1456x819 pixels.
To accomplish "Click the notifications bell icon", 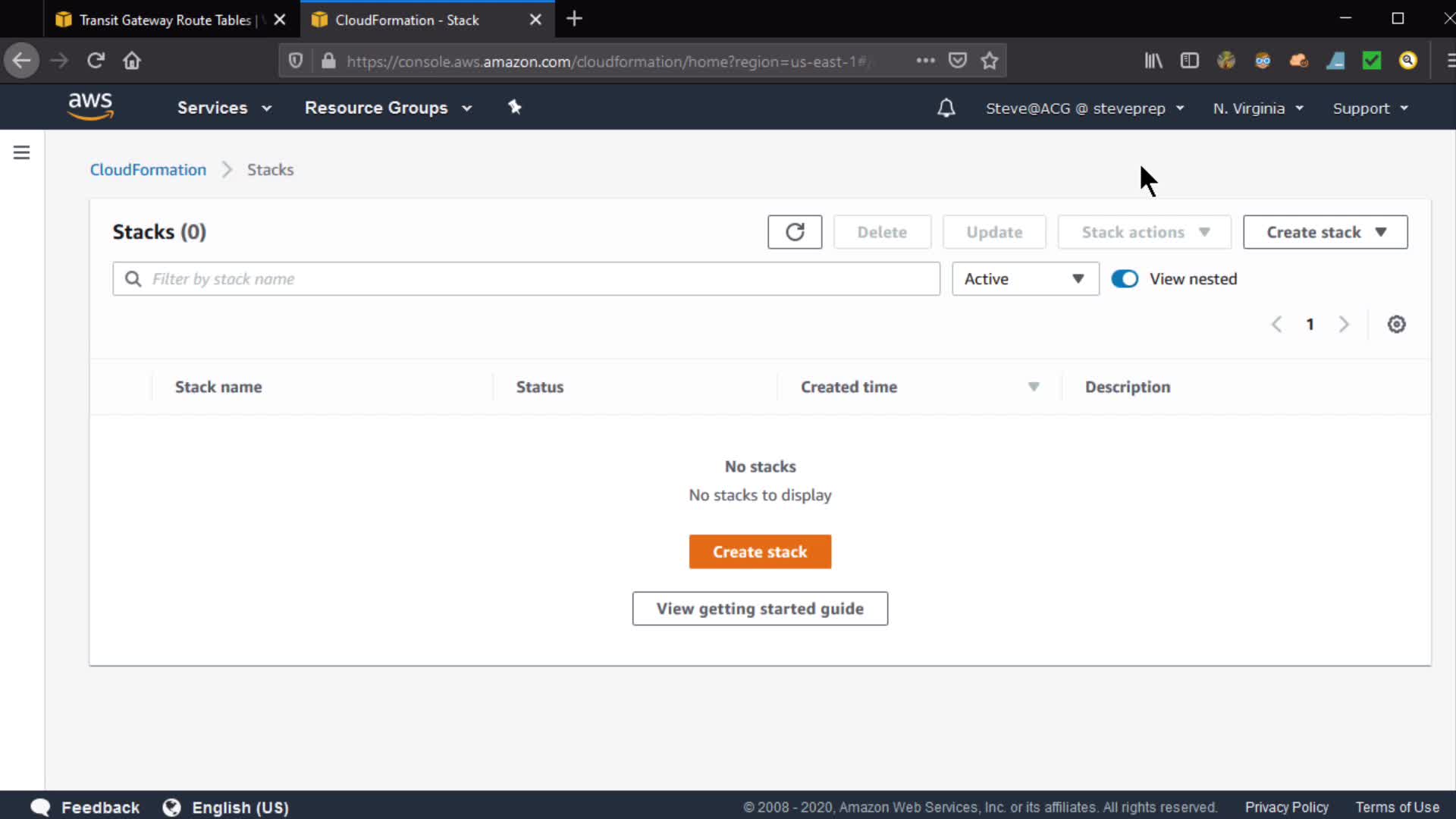I will (x=946, y=108).
